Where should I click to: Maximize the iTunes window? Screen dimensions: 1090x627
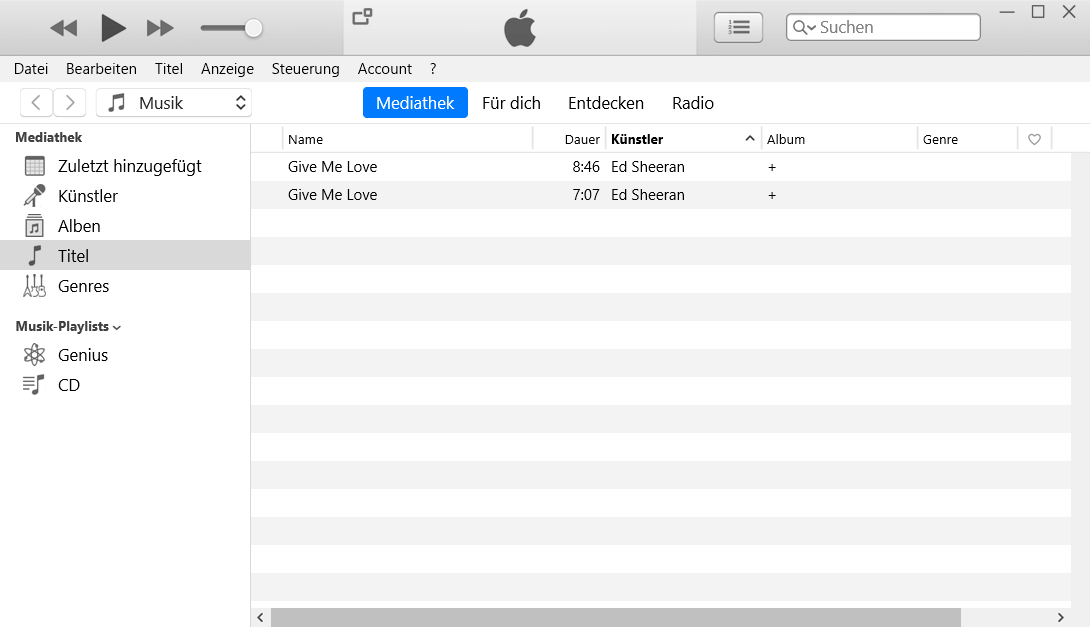[x=1038, y=12]
